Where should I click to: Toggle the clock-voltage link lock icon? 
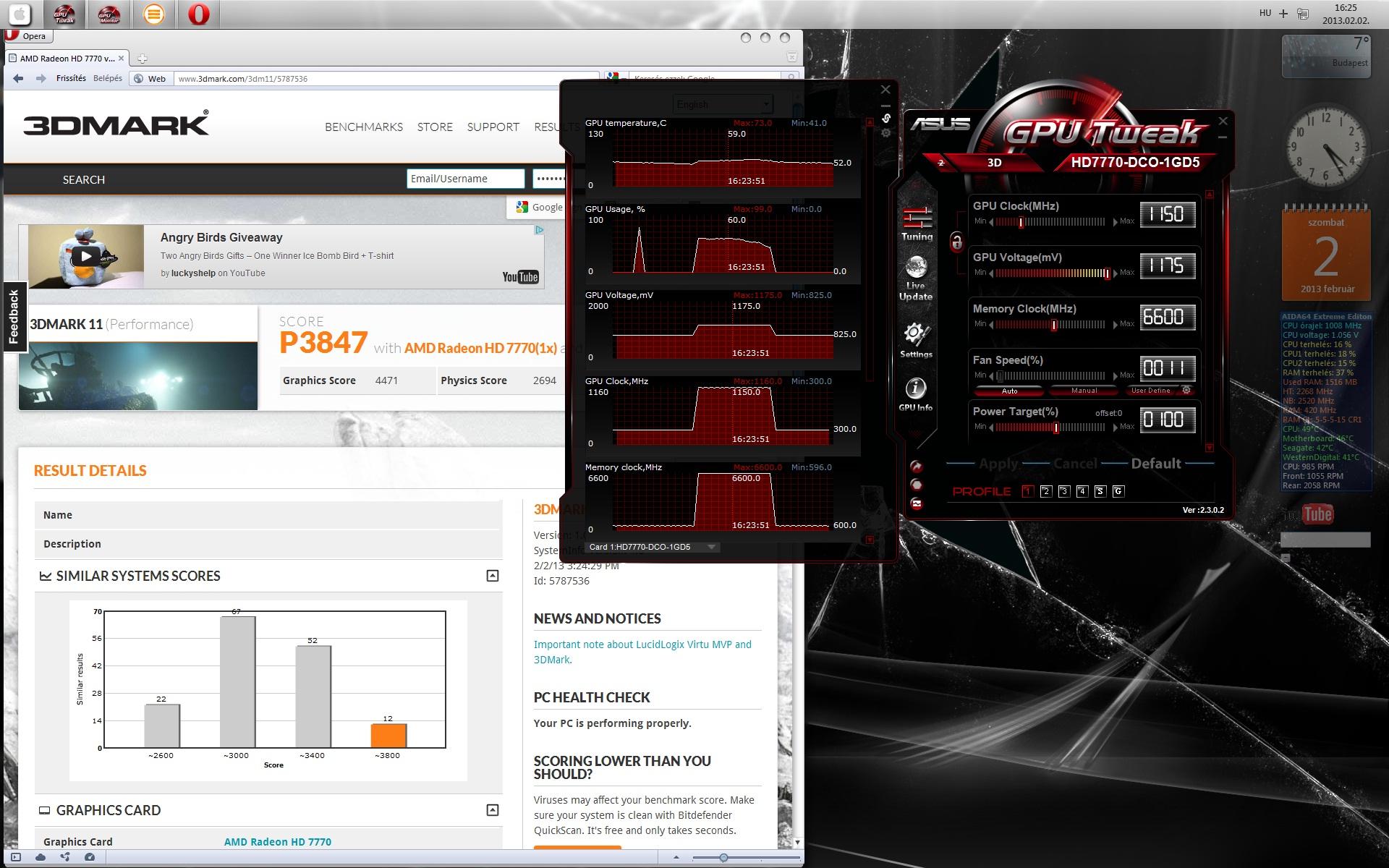956,242
